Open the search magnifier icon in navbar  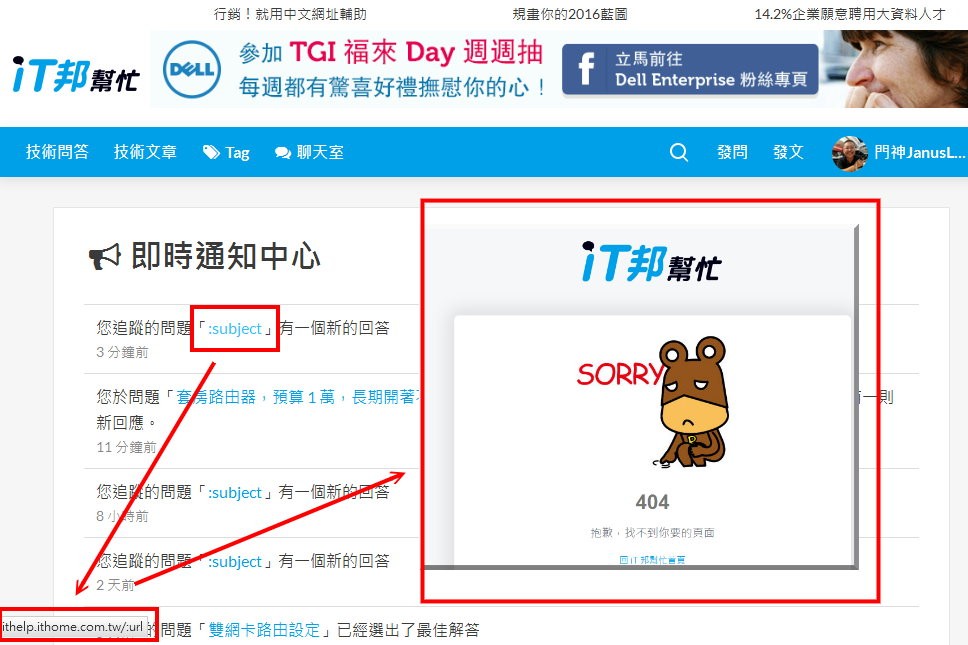point(678,152)
